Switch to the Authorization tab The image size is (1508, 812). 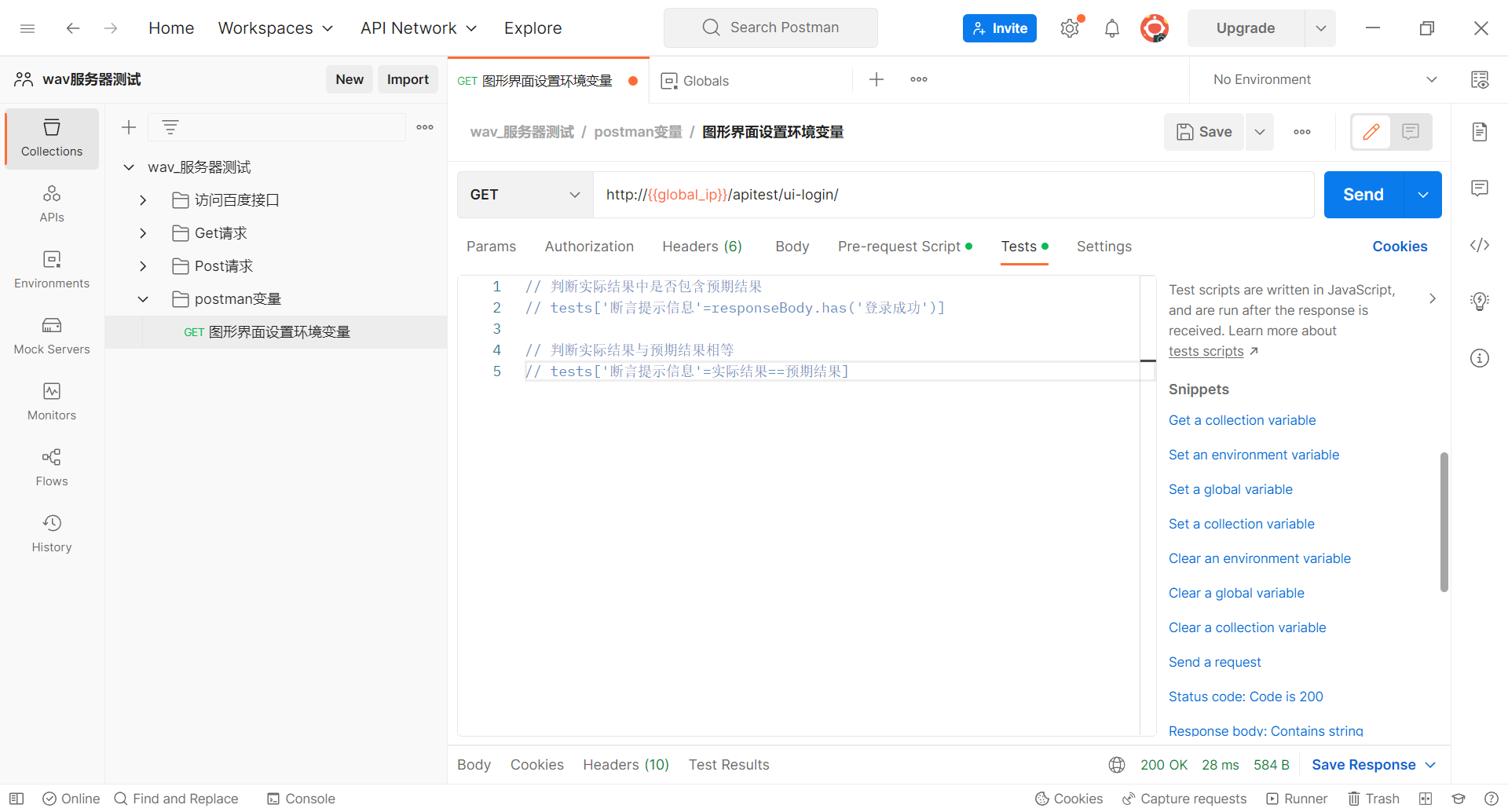589,247
